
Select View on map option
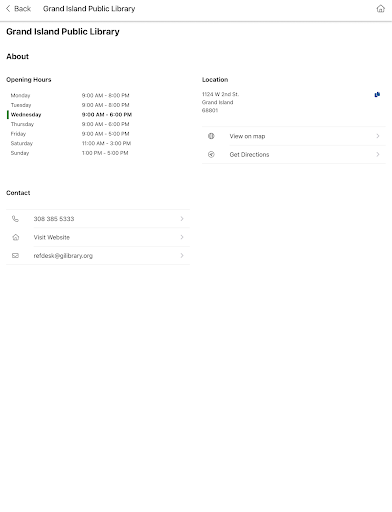(294, 136)
